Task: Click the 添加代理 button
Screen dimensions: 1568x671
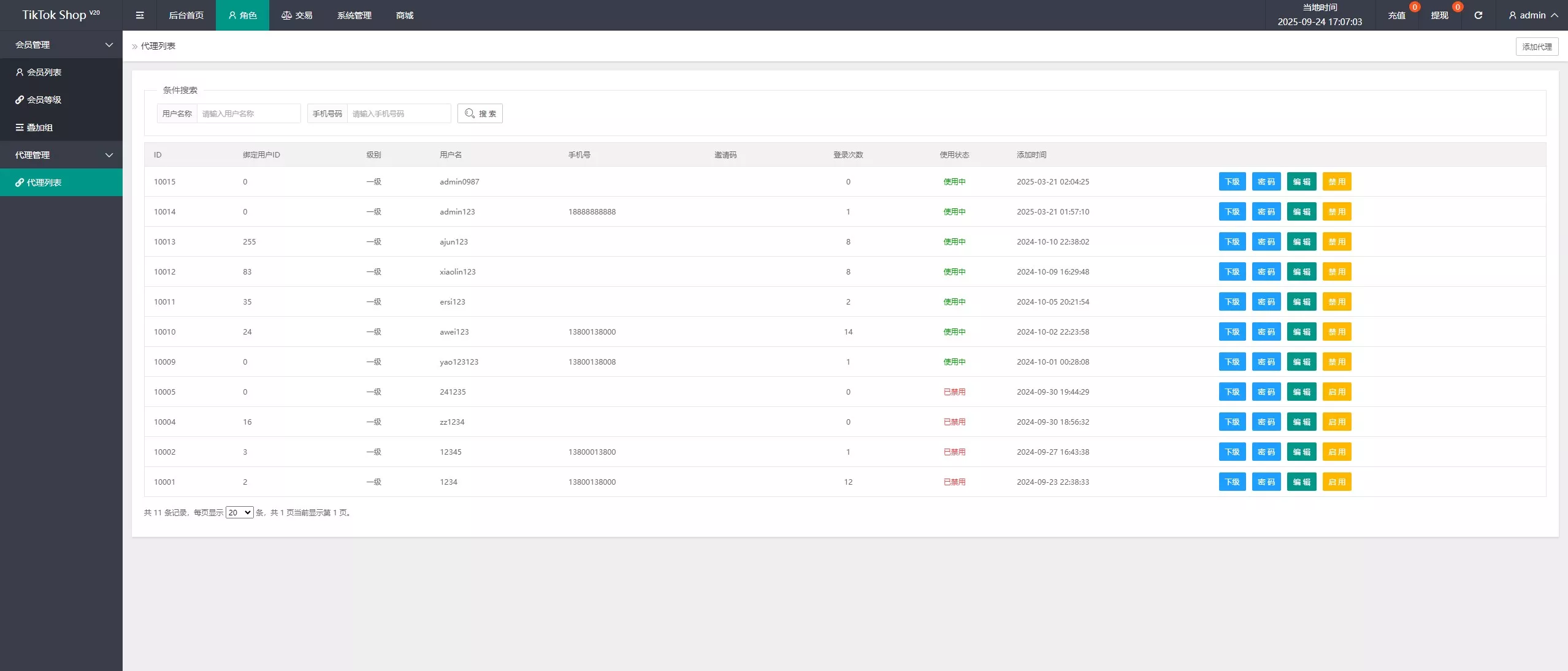Action: [1537, 47]
